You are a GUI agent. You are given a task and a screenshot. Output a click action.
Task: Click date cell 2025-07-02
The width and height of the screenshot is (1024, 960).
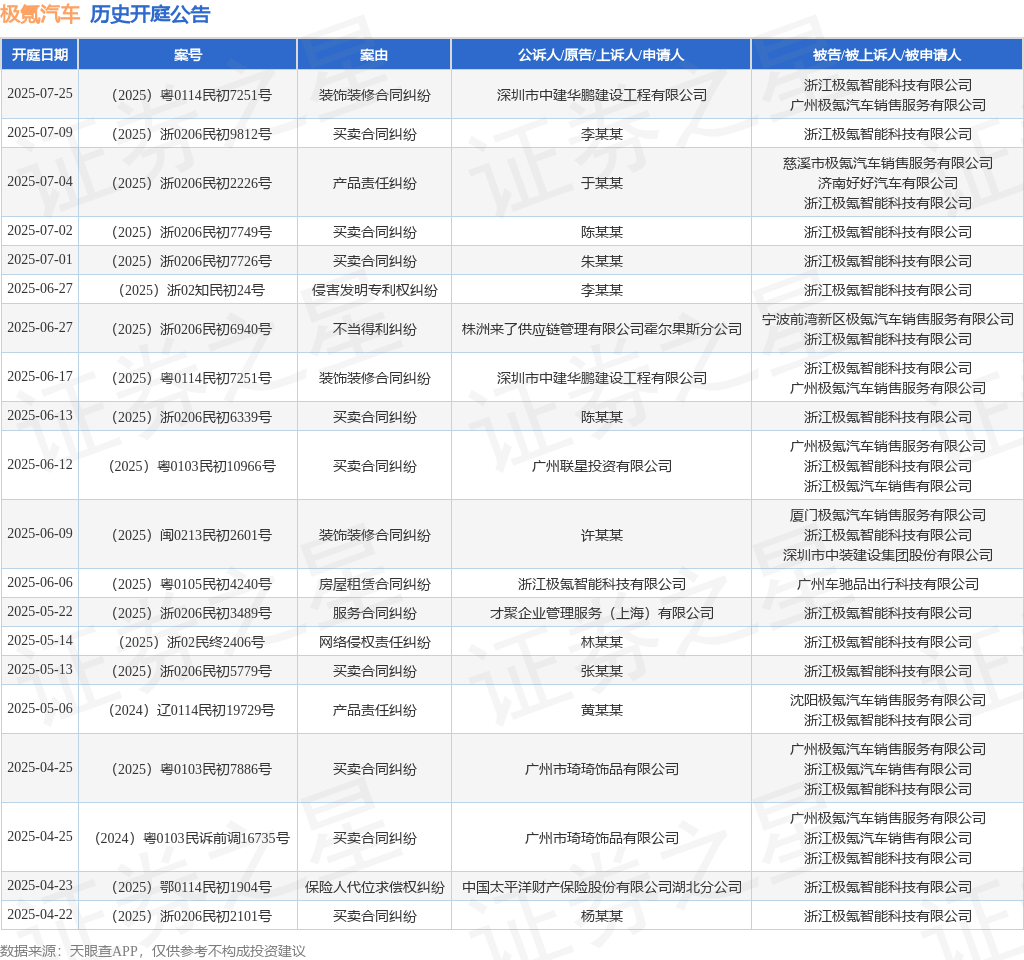coord(40,231)
